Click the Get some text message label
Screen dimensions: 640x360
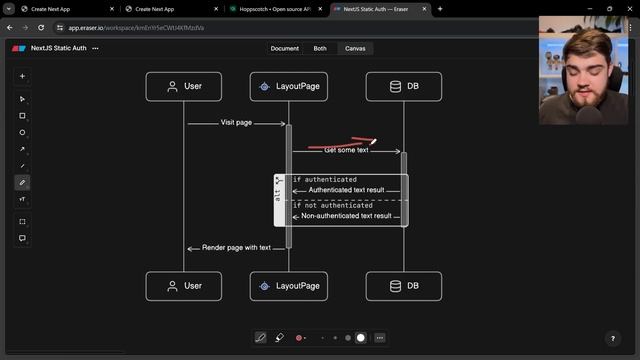pyautogui.click(x=346, y=150)
